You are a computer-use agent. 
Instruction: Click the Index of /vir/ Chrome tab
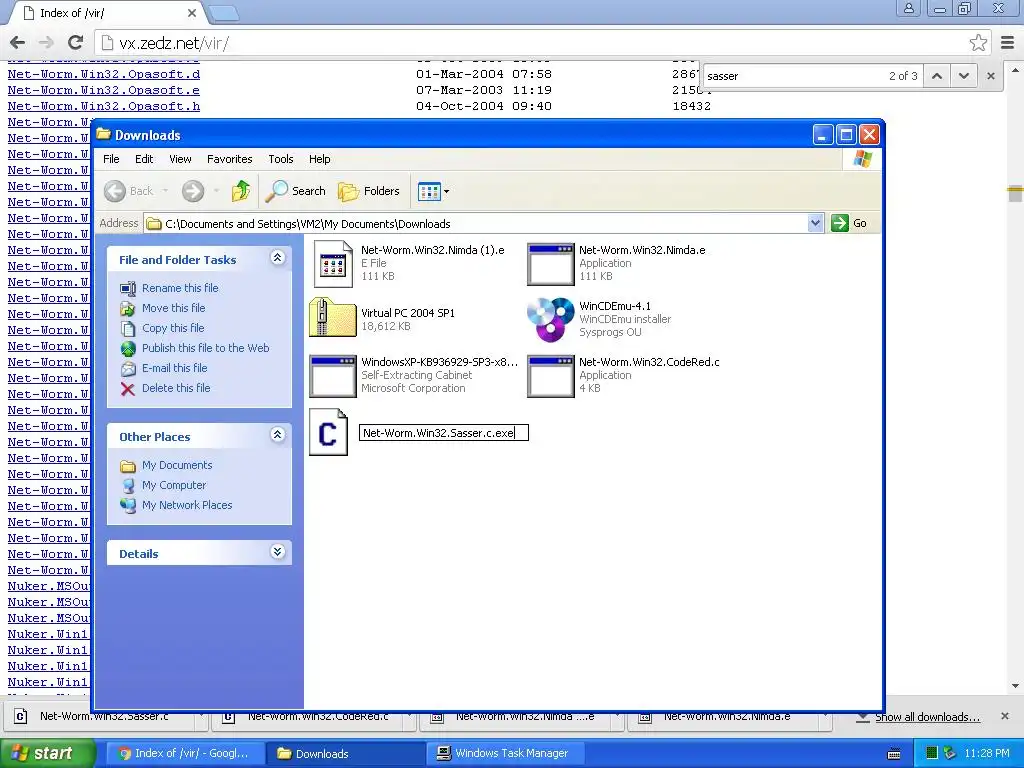(108, 13)
